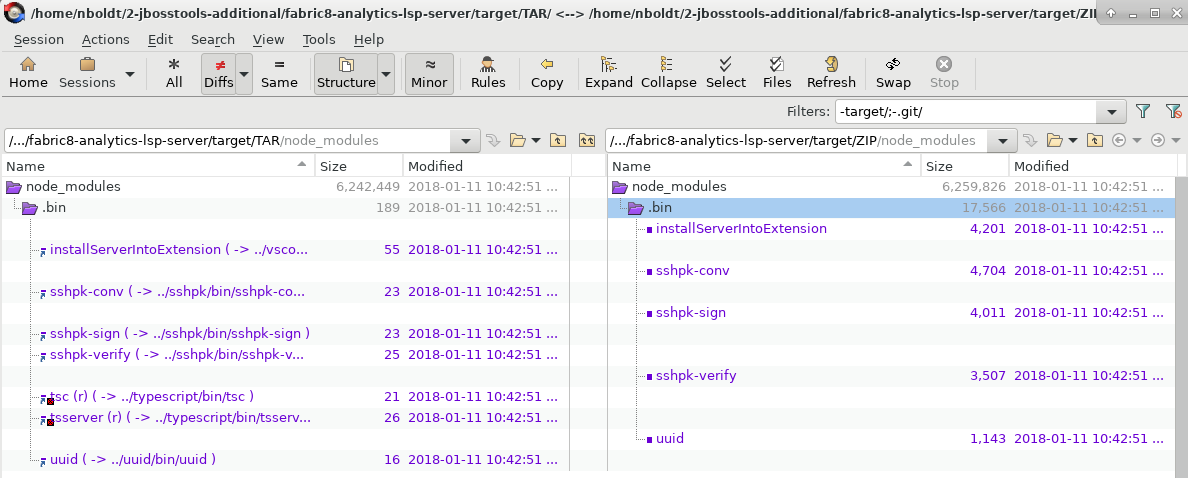Toggle the suppress filters funnel icon

point(1173,111)
